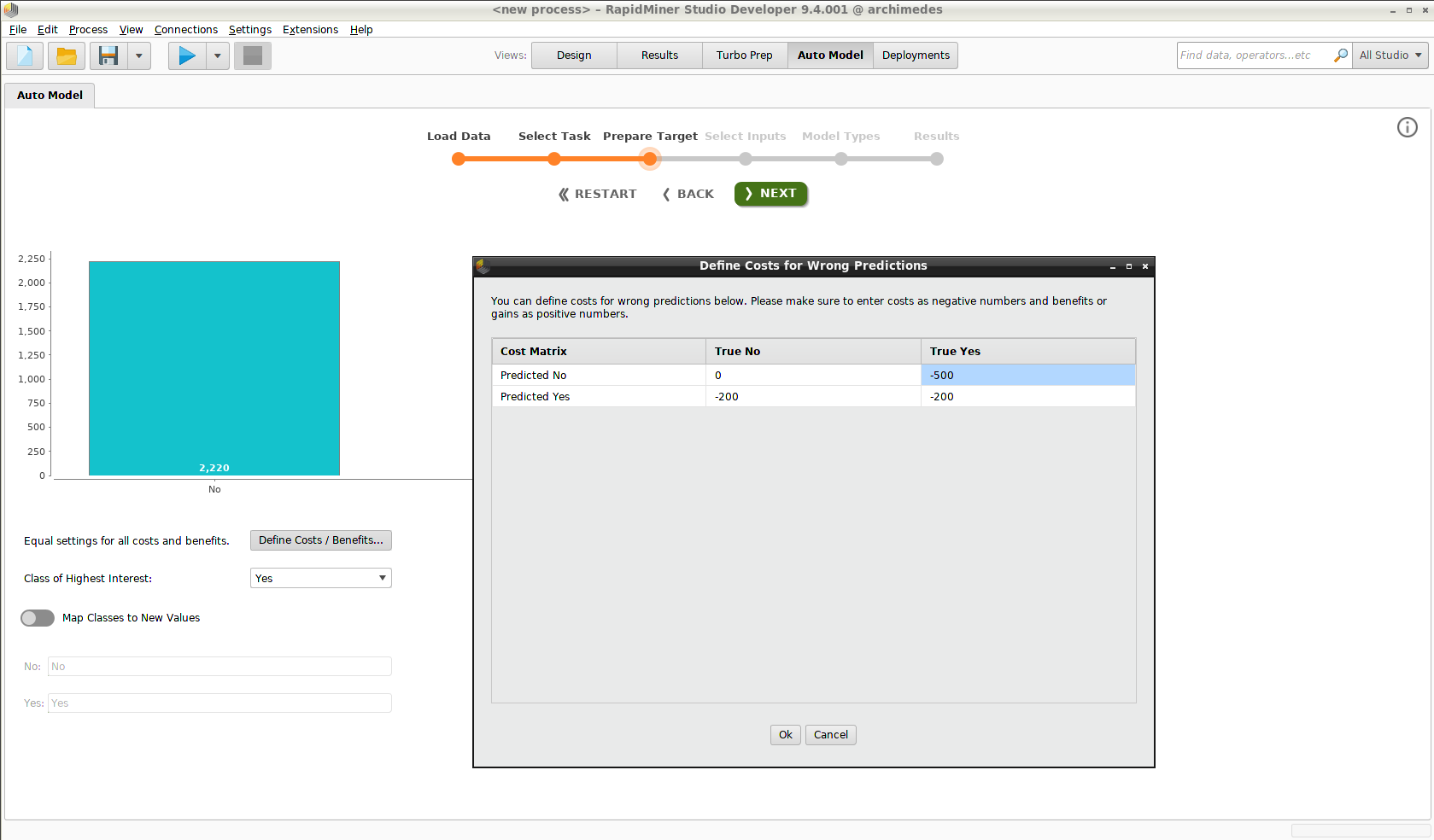
Task: Select Predicted Yes / True No -200 cell
Action: click(813, 397)
